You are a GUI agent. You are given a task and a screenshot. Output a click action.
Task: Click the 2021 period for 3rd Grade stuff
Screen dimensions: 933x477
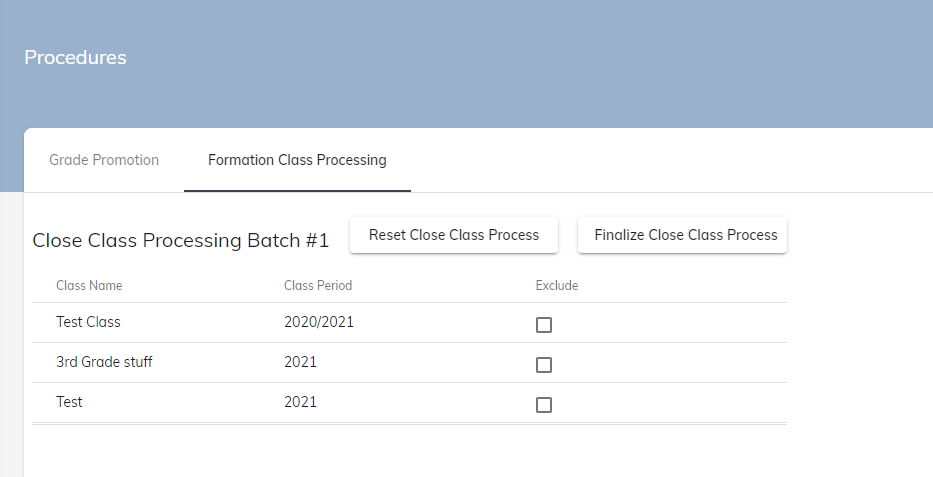(300, 362)
